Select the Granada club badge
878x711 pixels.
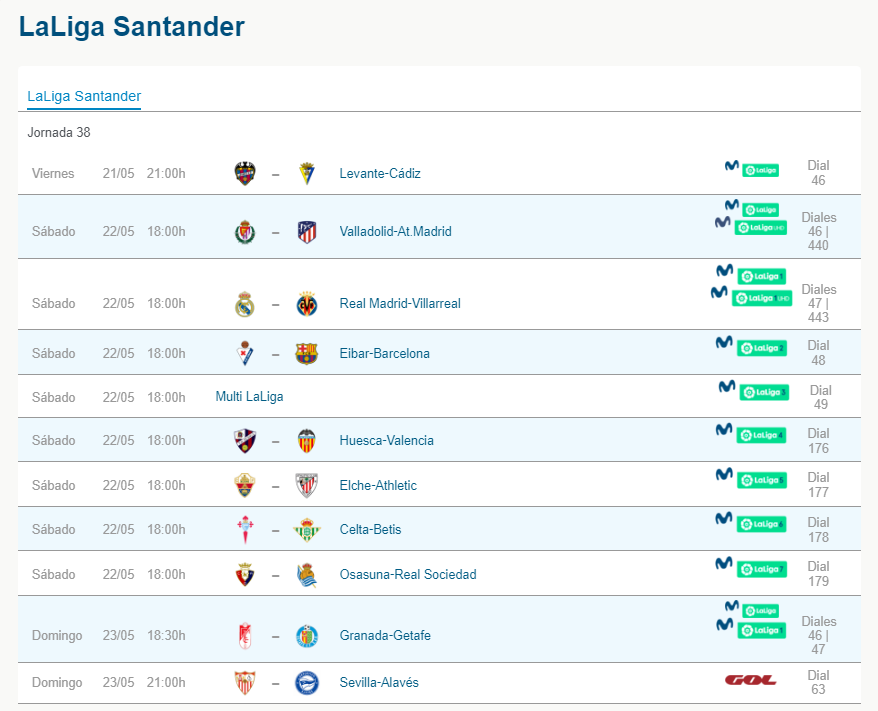tap(245, 634)
